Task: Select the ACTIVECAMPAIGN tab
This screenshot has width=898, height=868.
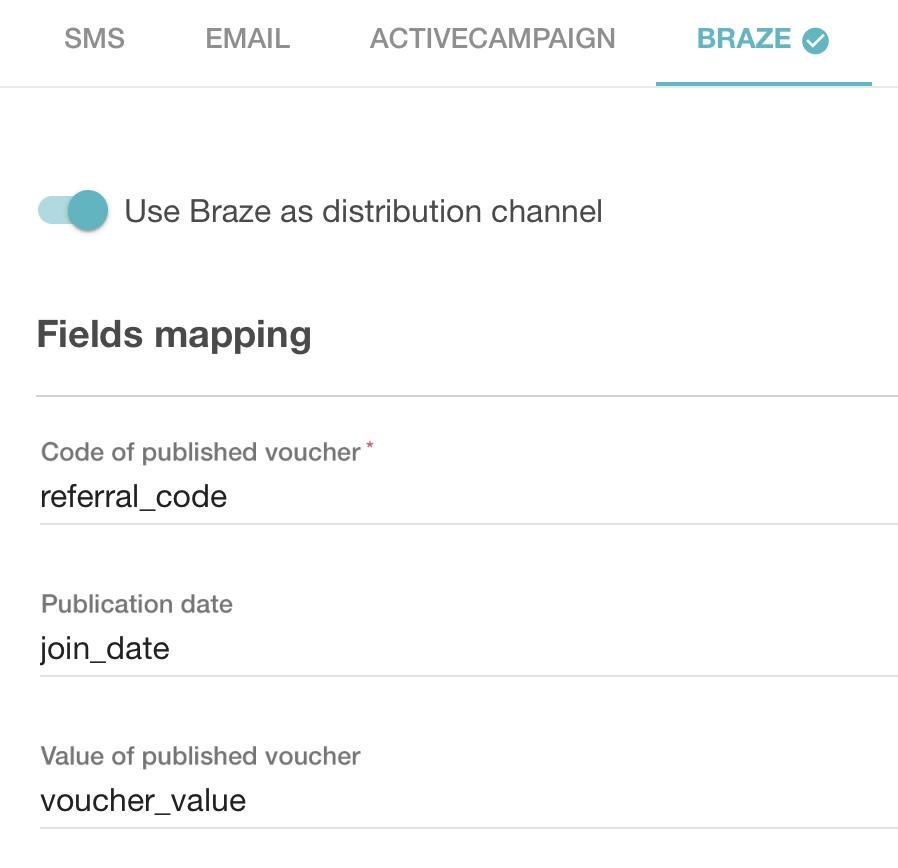Action: [x=493, y=39]
